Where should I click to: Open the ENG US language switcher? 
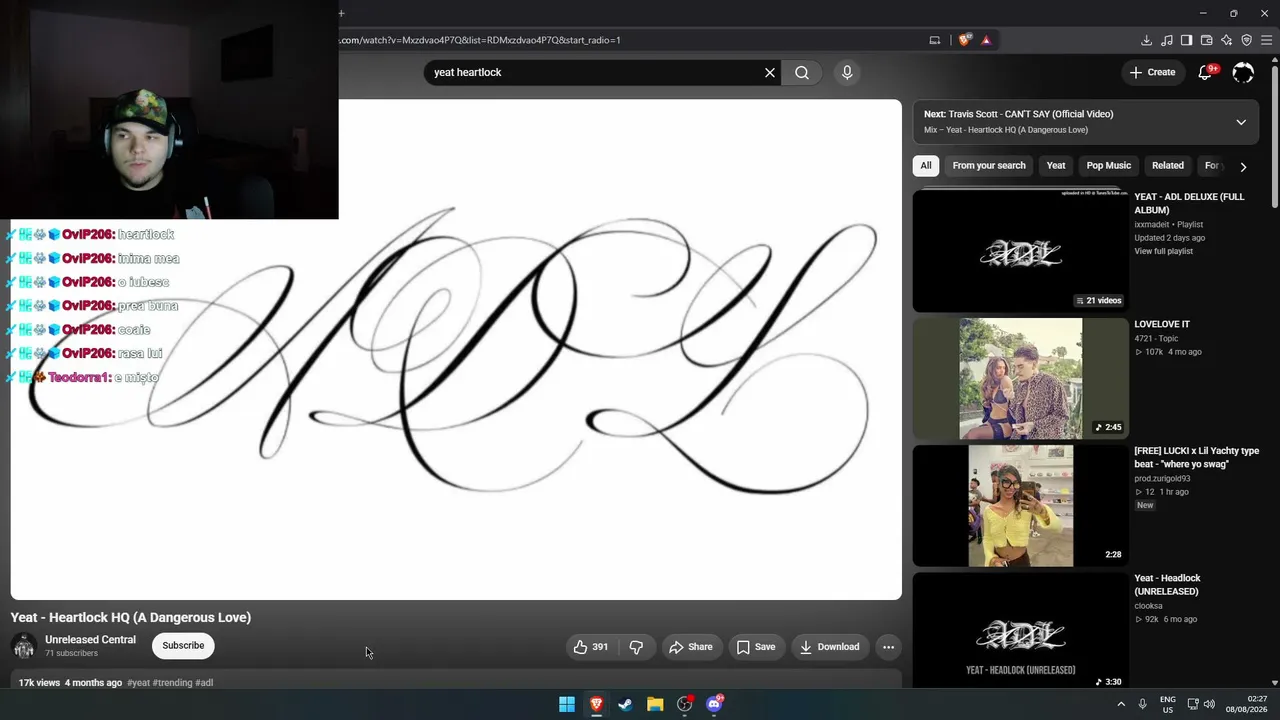tap(1167, 704)
